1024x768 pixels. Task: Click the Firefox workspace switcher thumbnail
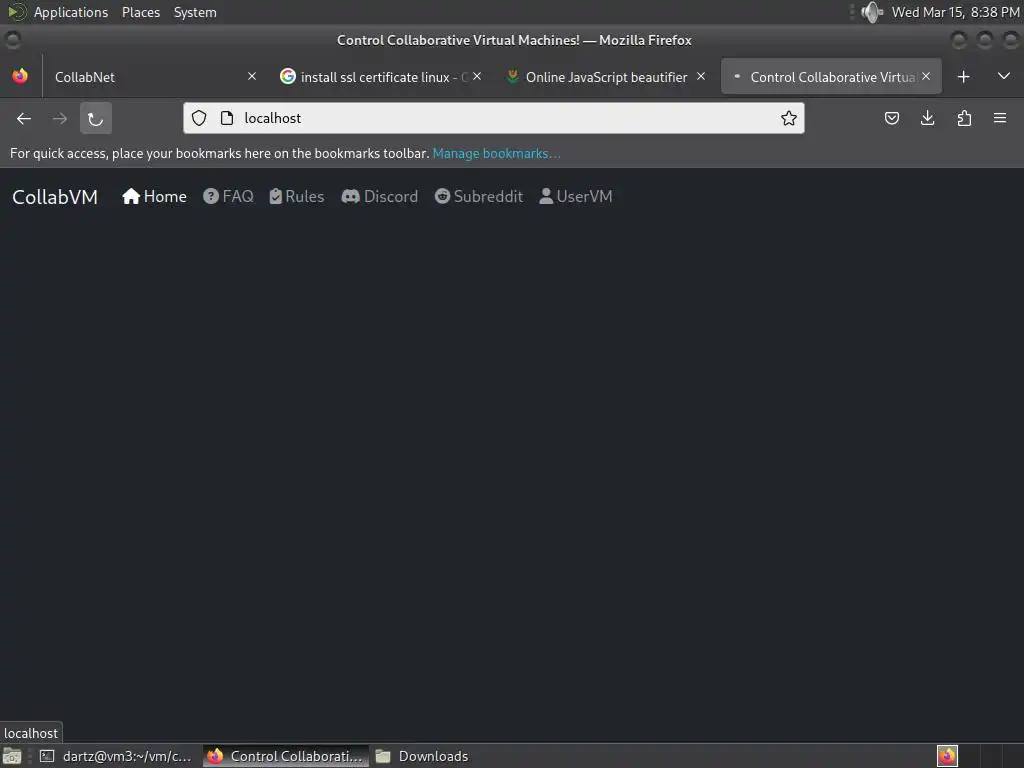(947, 756)
